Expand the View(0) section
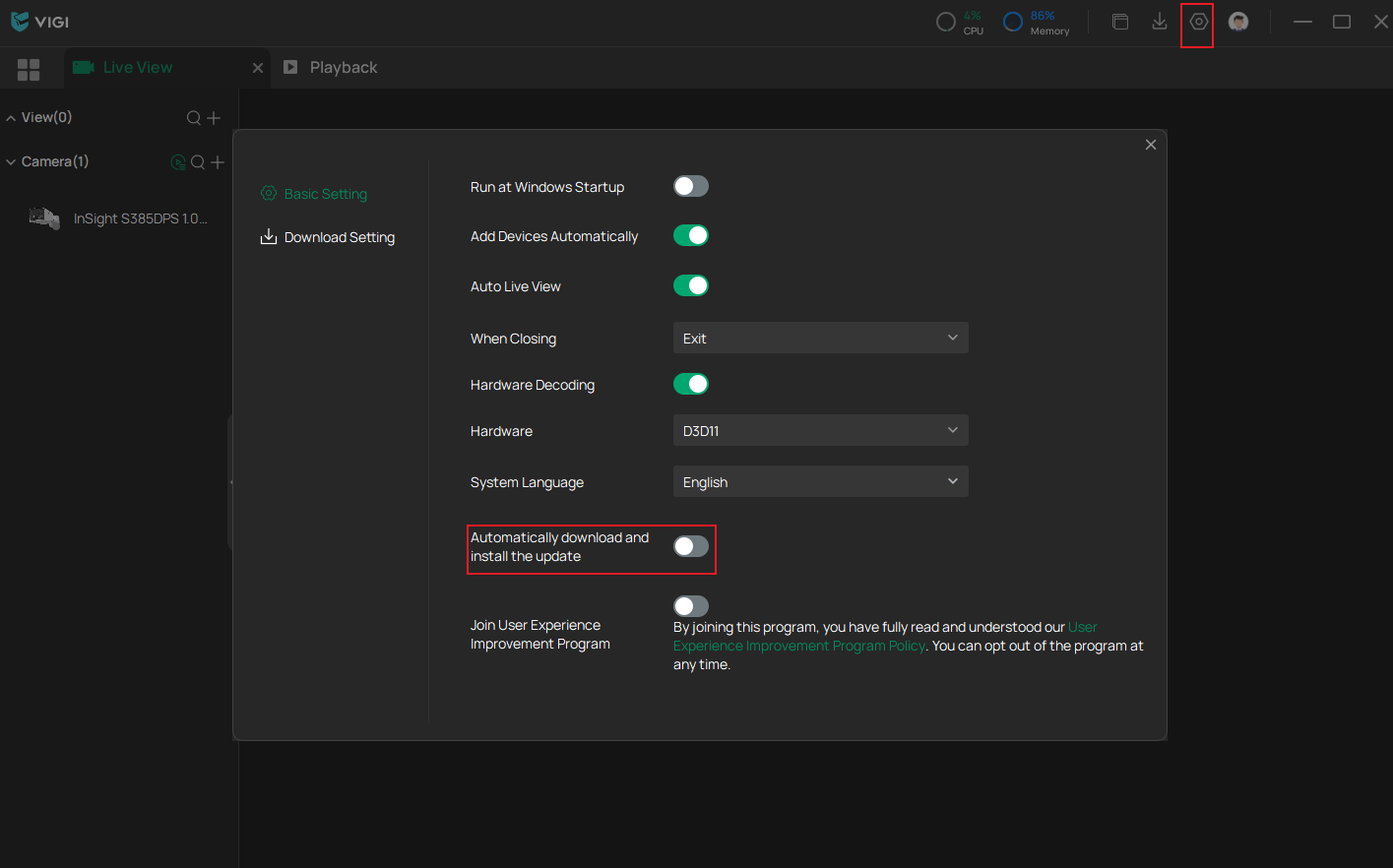This screenshot has height=868, width=1393. coord(11,118)
